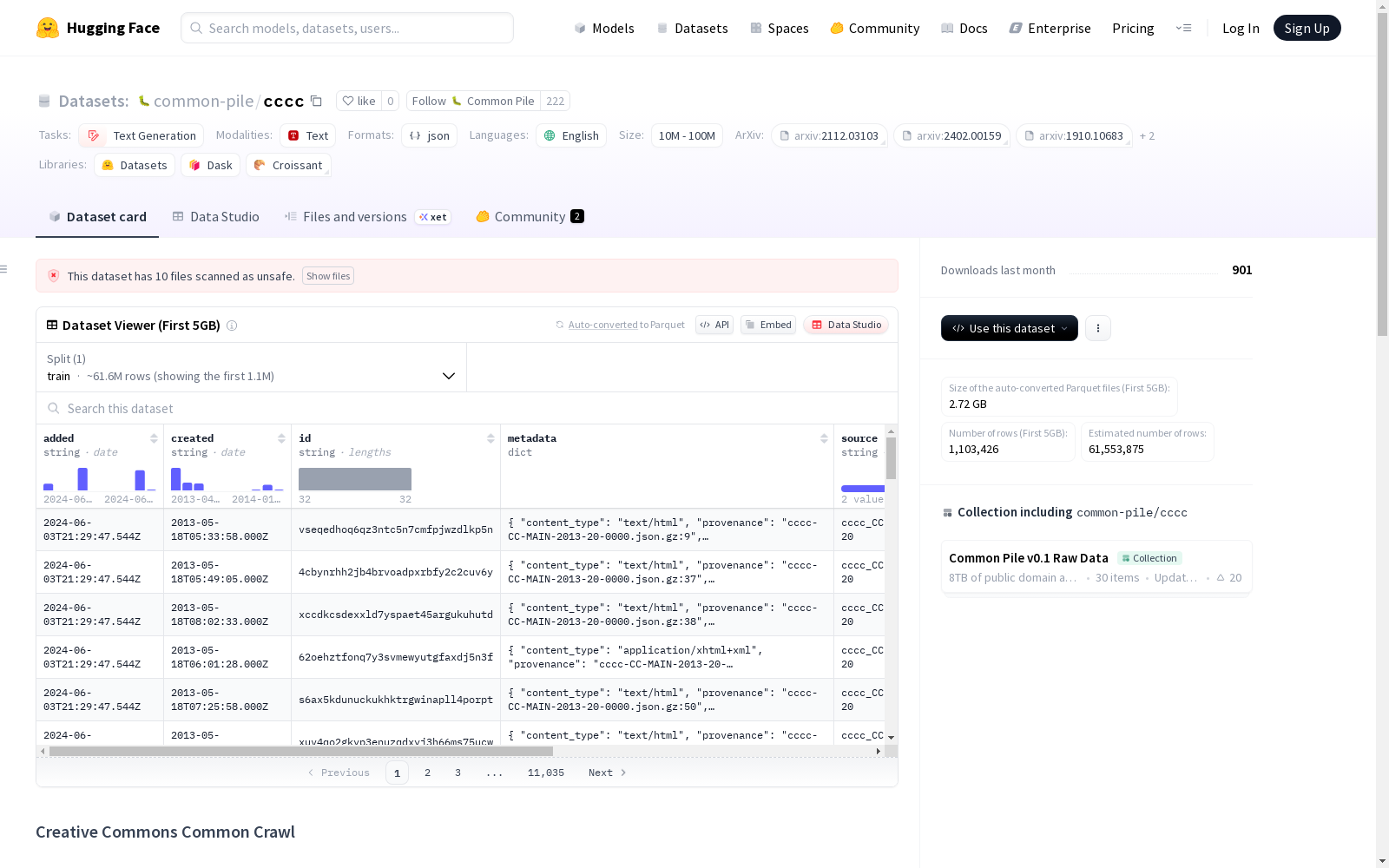The image size is (1389, 868).
Task: Open the navigation overflow menu icon
Action: click(x=1184, y=28)
